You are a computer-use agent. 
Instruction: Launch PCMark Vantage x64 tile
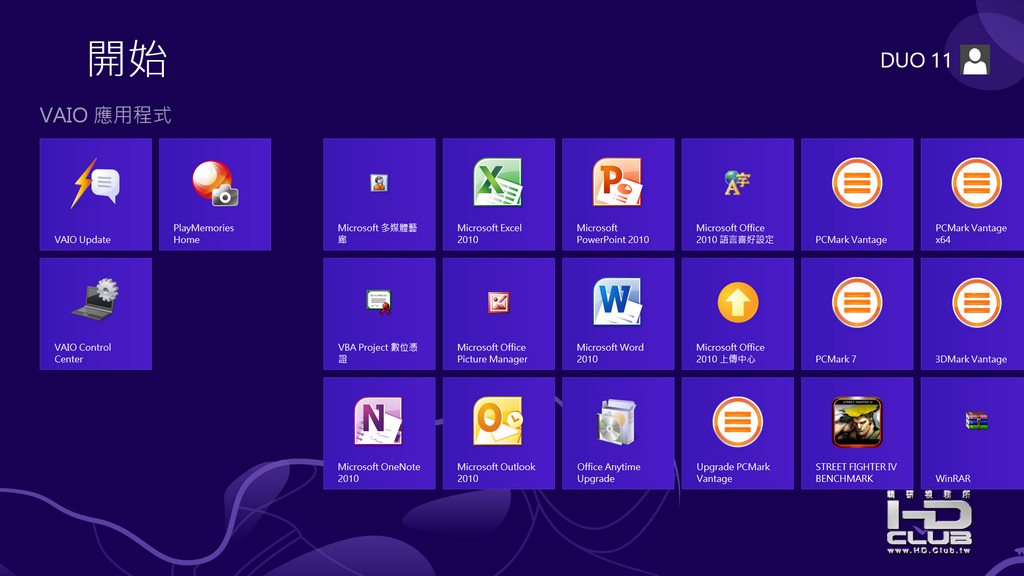tap(972, 194)
